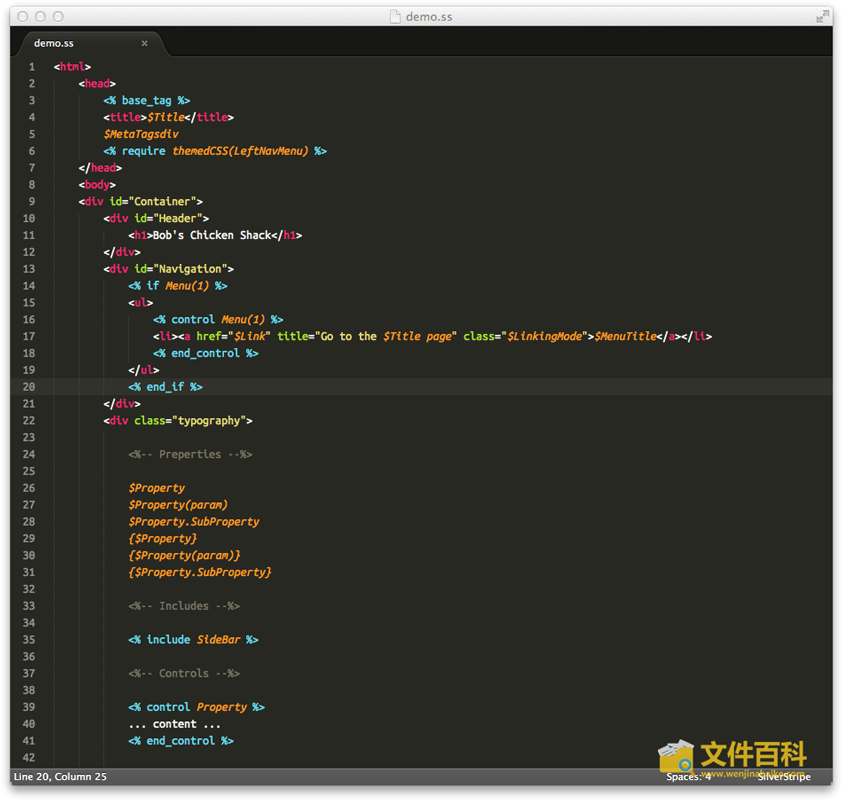The height and width of the screenshot is (800, 842).
Task: Click the fullscreen arrows icon in title bar
Action: 822,17
